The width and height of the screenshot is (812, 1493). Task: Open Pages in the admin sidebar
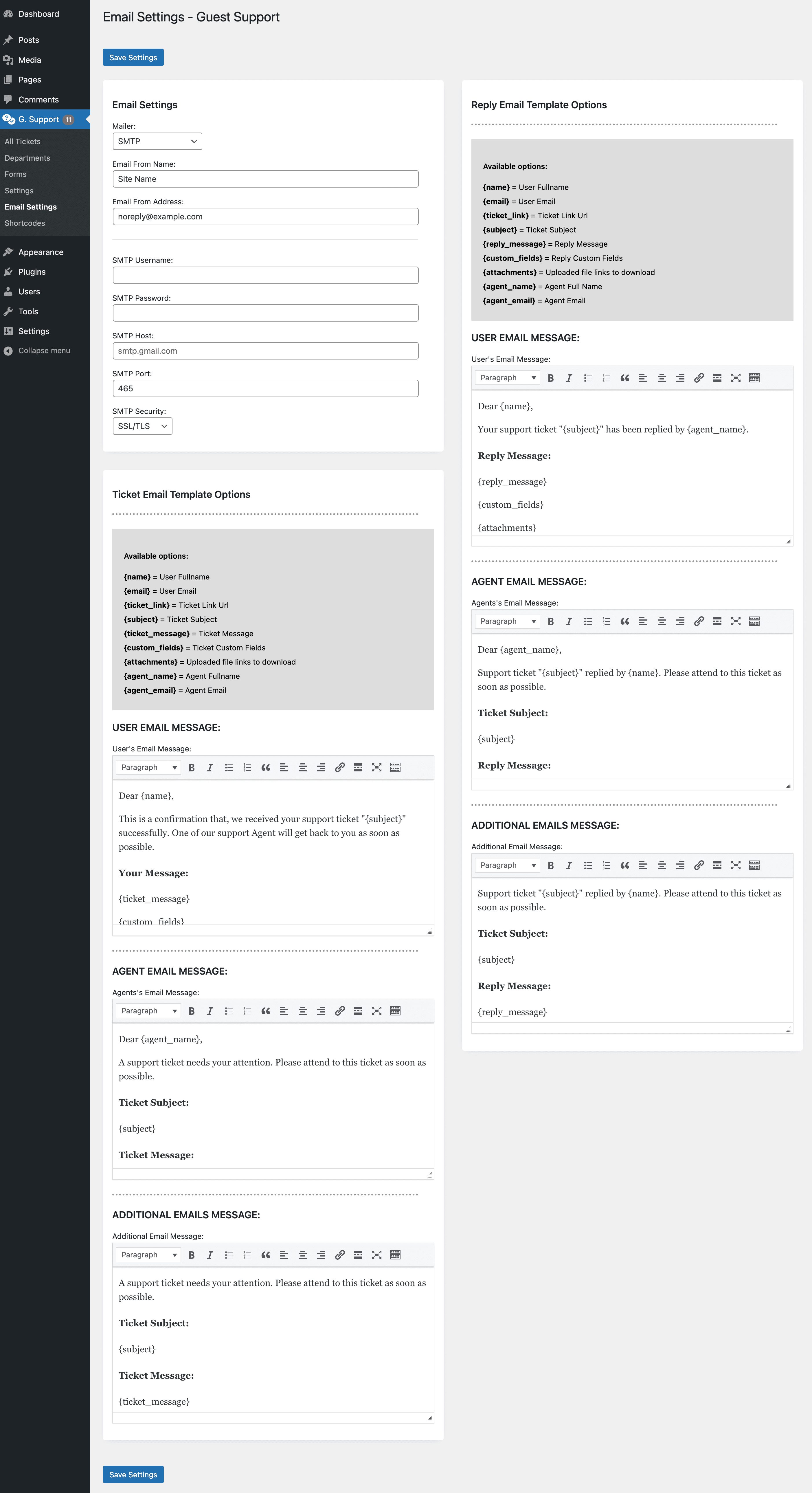point(45,79)
